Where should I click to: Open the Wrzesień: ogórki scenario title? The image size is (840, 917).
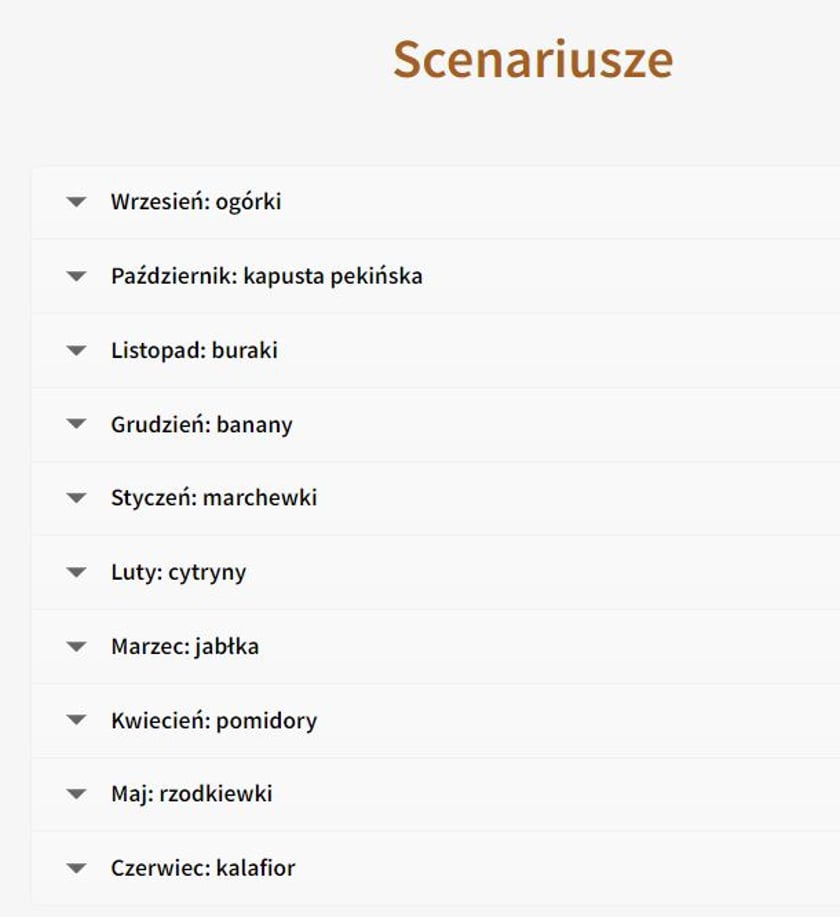pos(196,202)
